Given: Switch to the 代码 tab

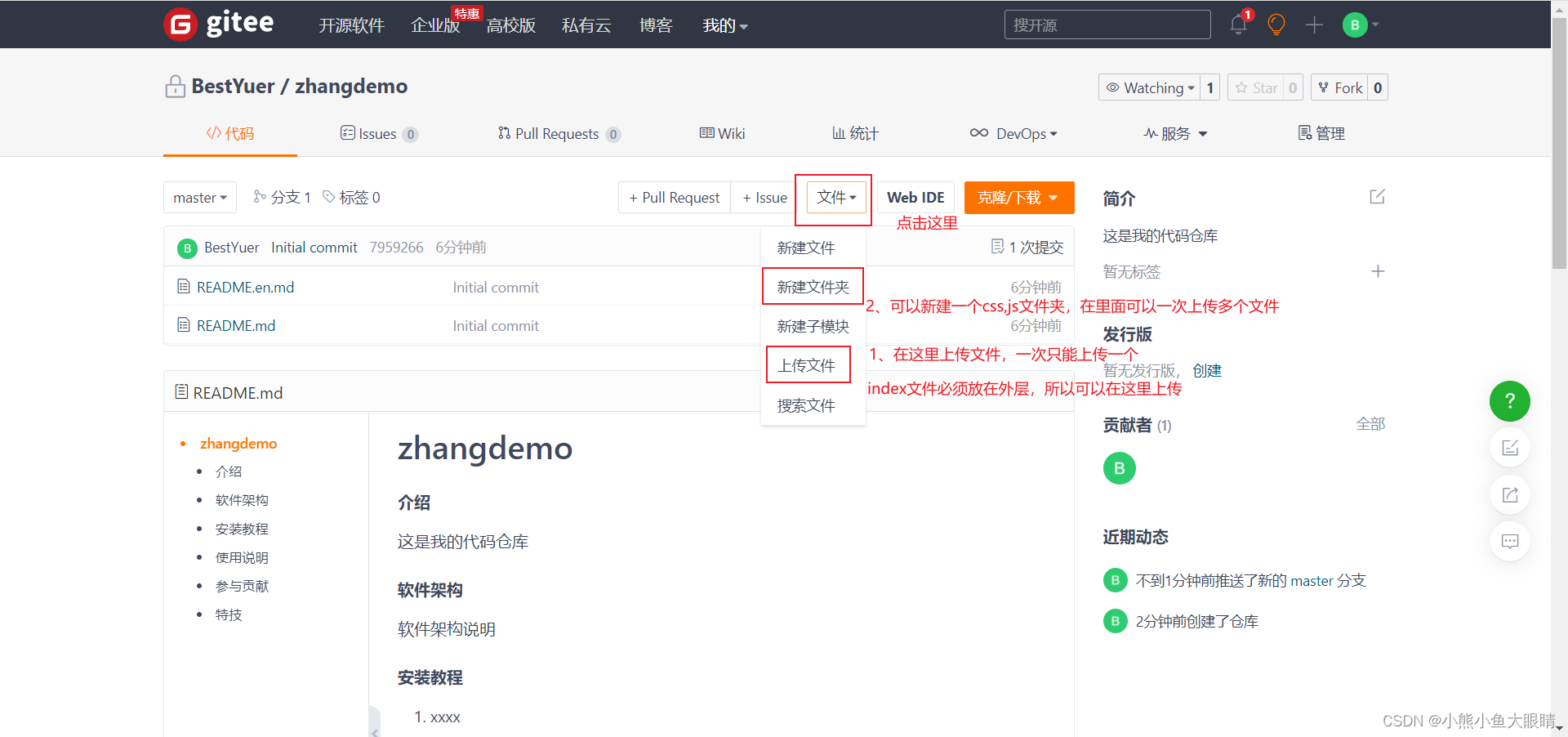Looking at the screenshot, I should (230, 133).
